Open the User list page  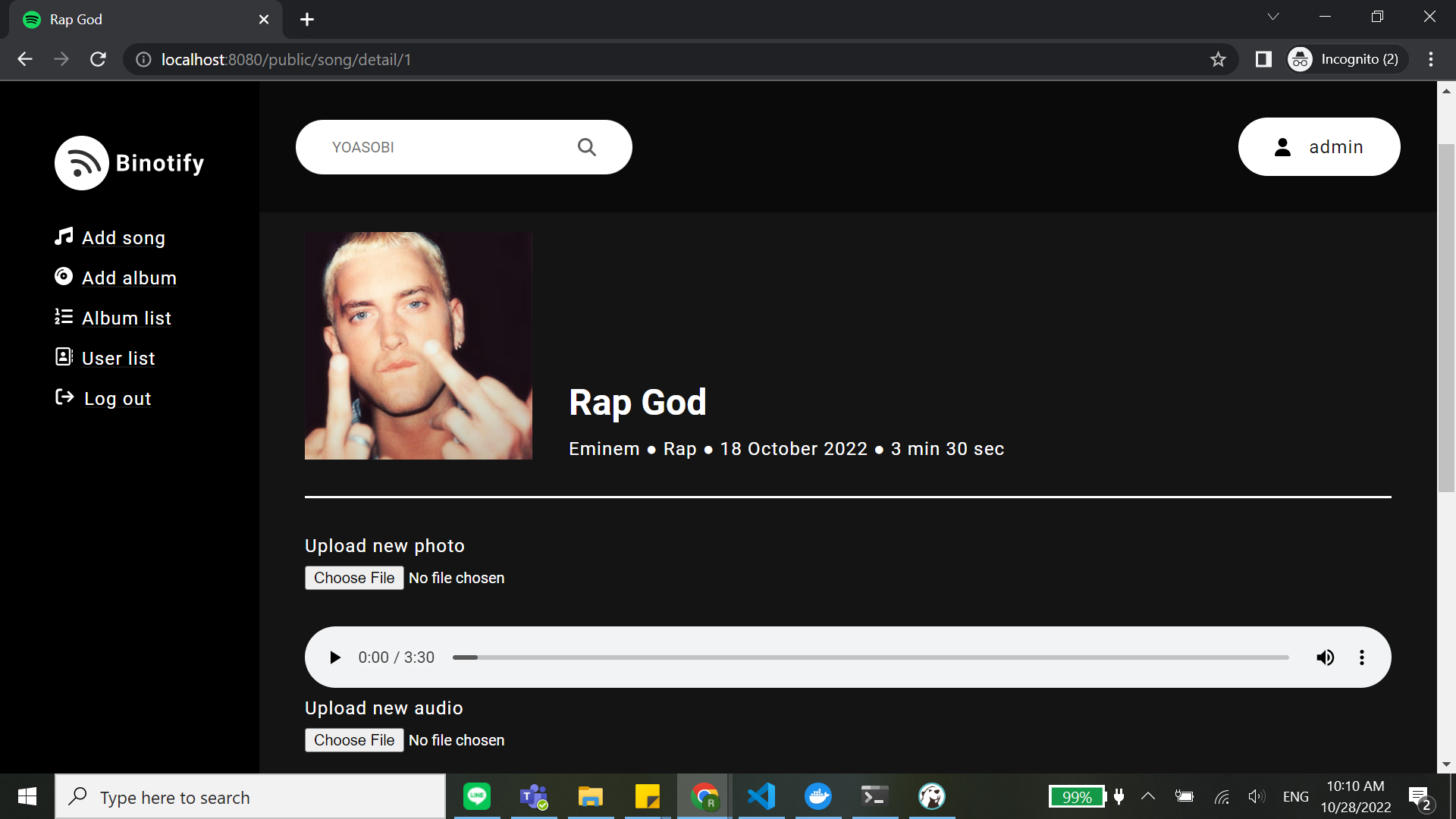click(x=118, y=359)
